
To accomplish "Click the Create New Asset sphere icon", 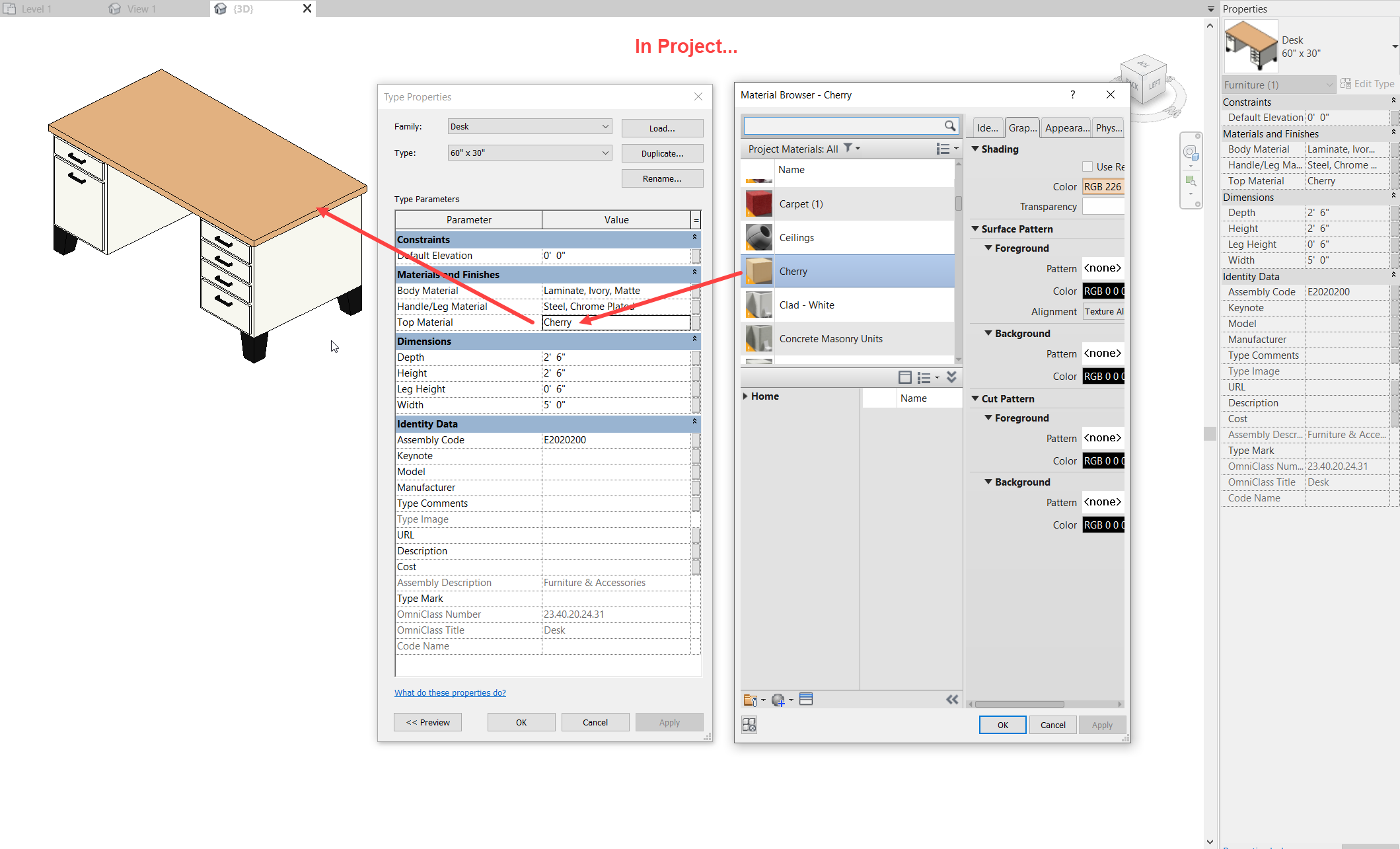I will click(x=780, y=699).
